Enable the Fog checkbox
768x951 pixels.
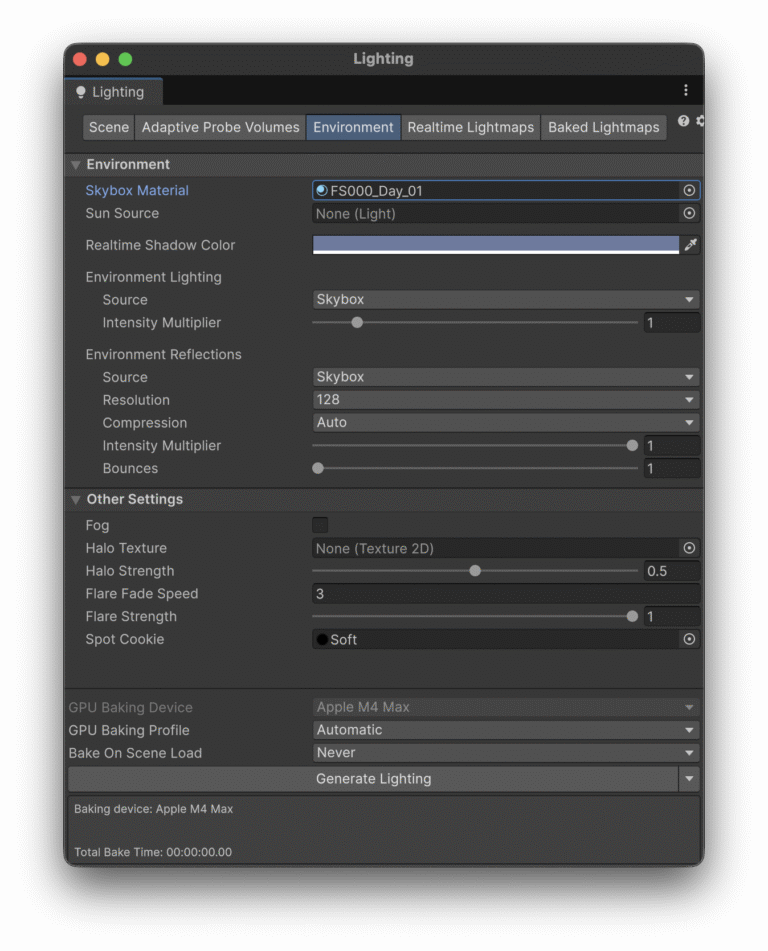319,524
